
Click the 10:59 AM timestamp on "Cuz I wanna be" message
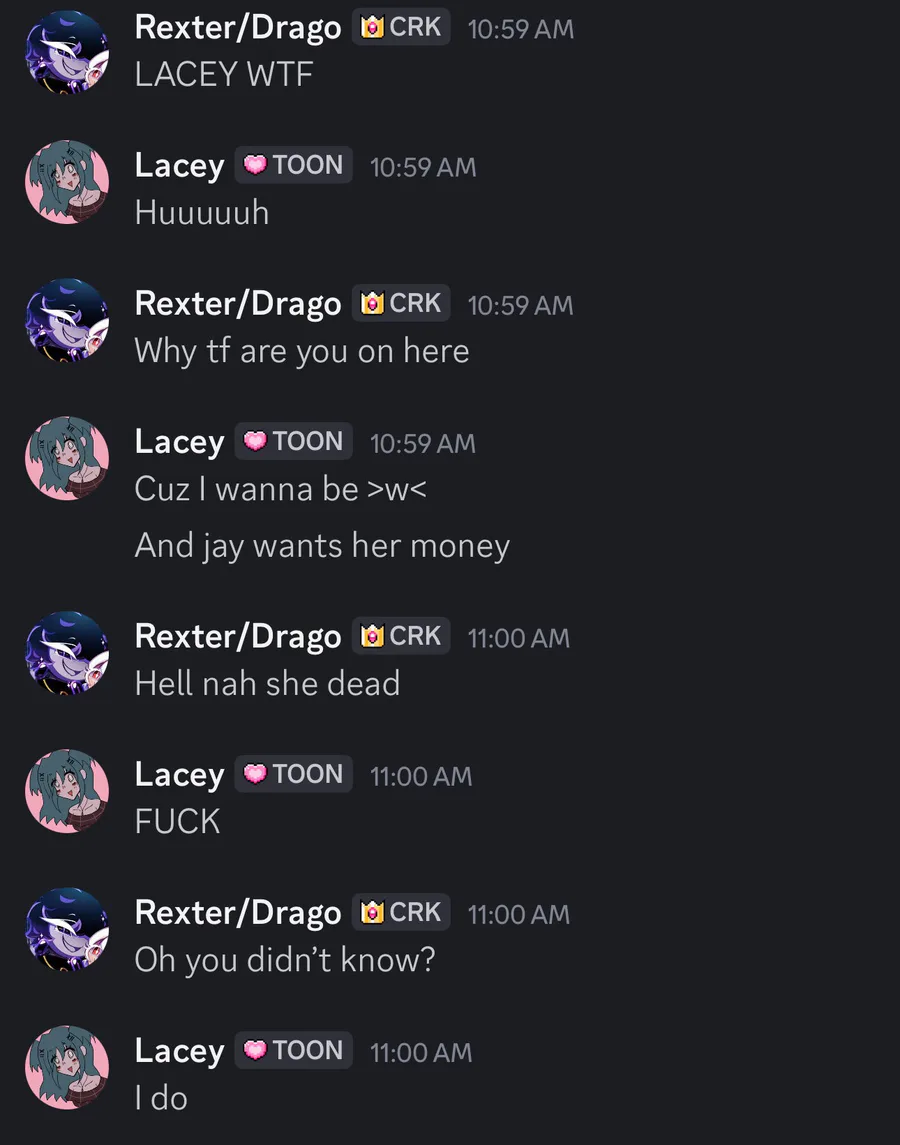click(423, 443)
